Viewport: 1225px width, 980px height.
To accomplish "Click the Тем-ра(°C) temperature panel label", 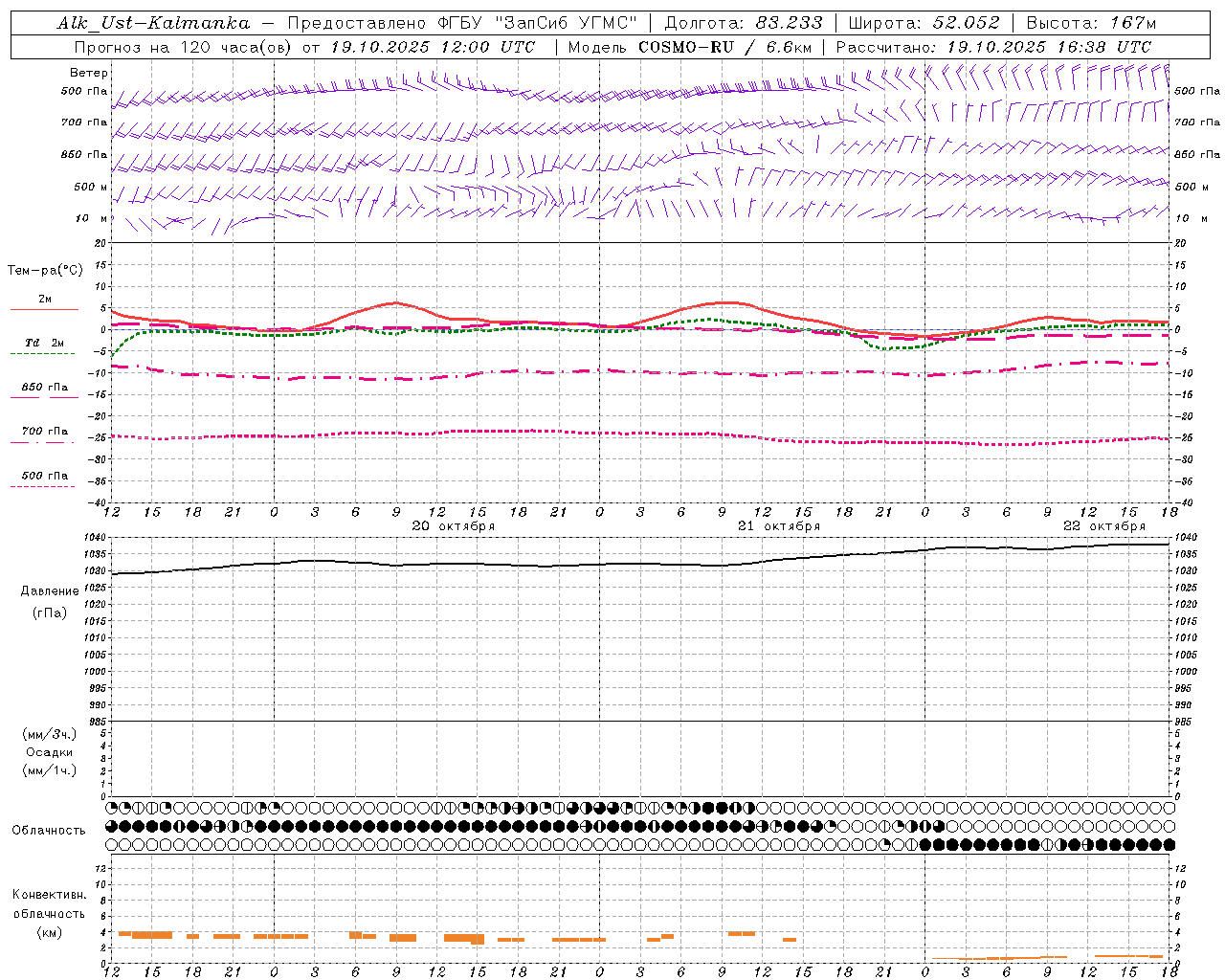I will 45,270.
